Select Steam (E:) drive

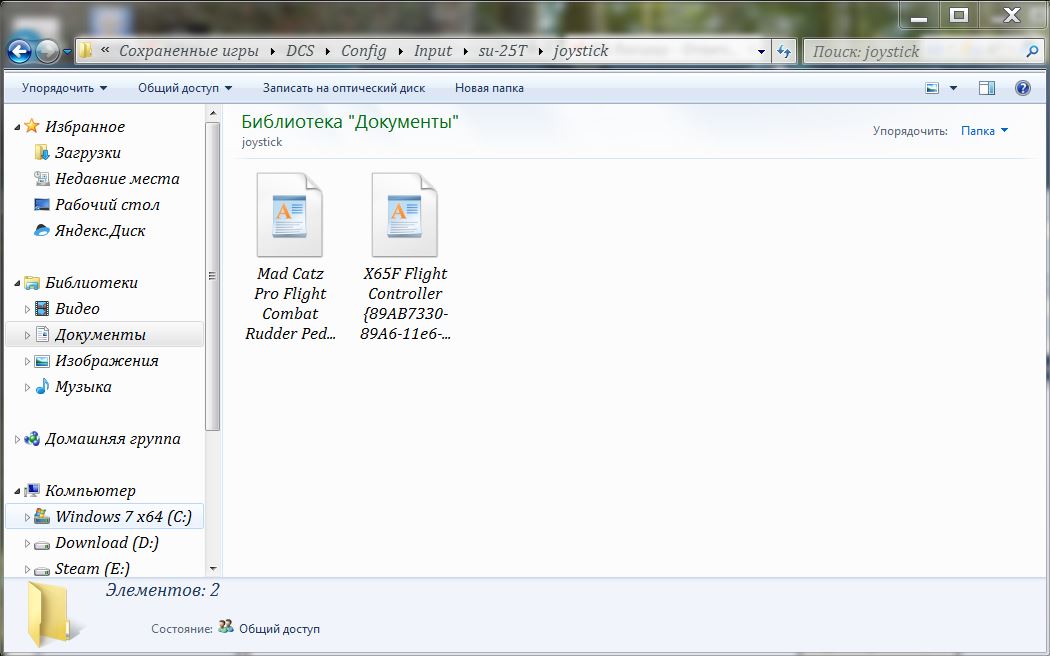[x=92, y=569]
